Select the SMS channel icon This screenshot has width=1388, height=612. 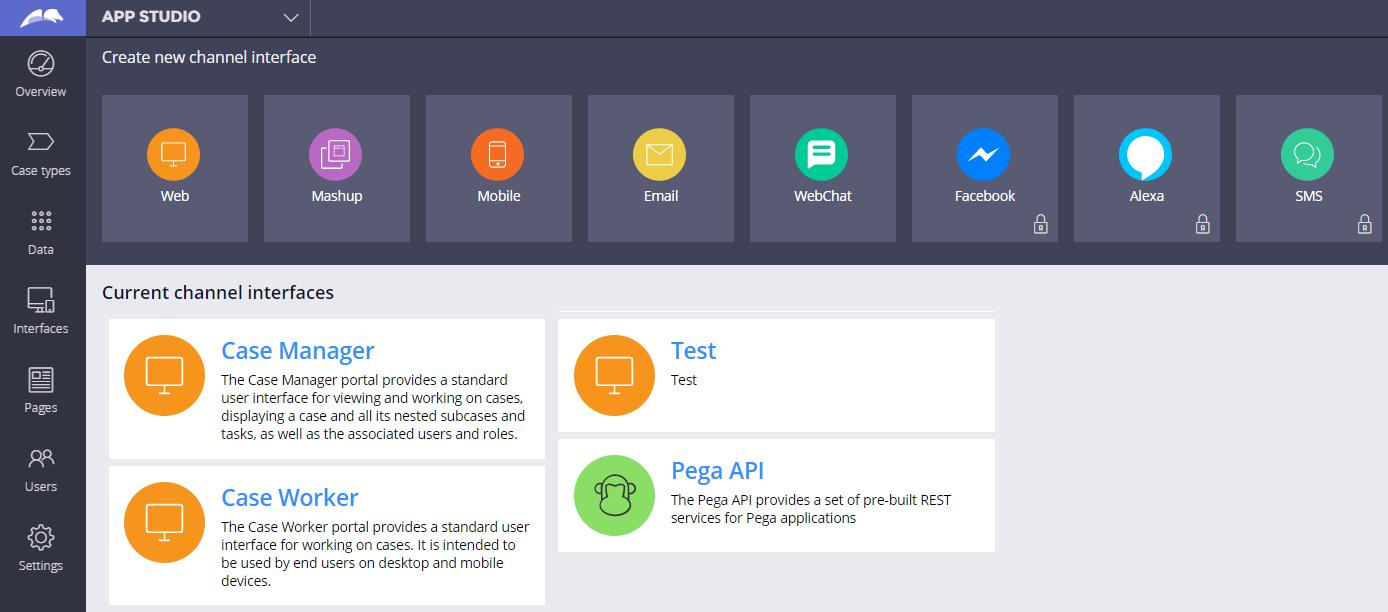coord(1308,155)
